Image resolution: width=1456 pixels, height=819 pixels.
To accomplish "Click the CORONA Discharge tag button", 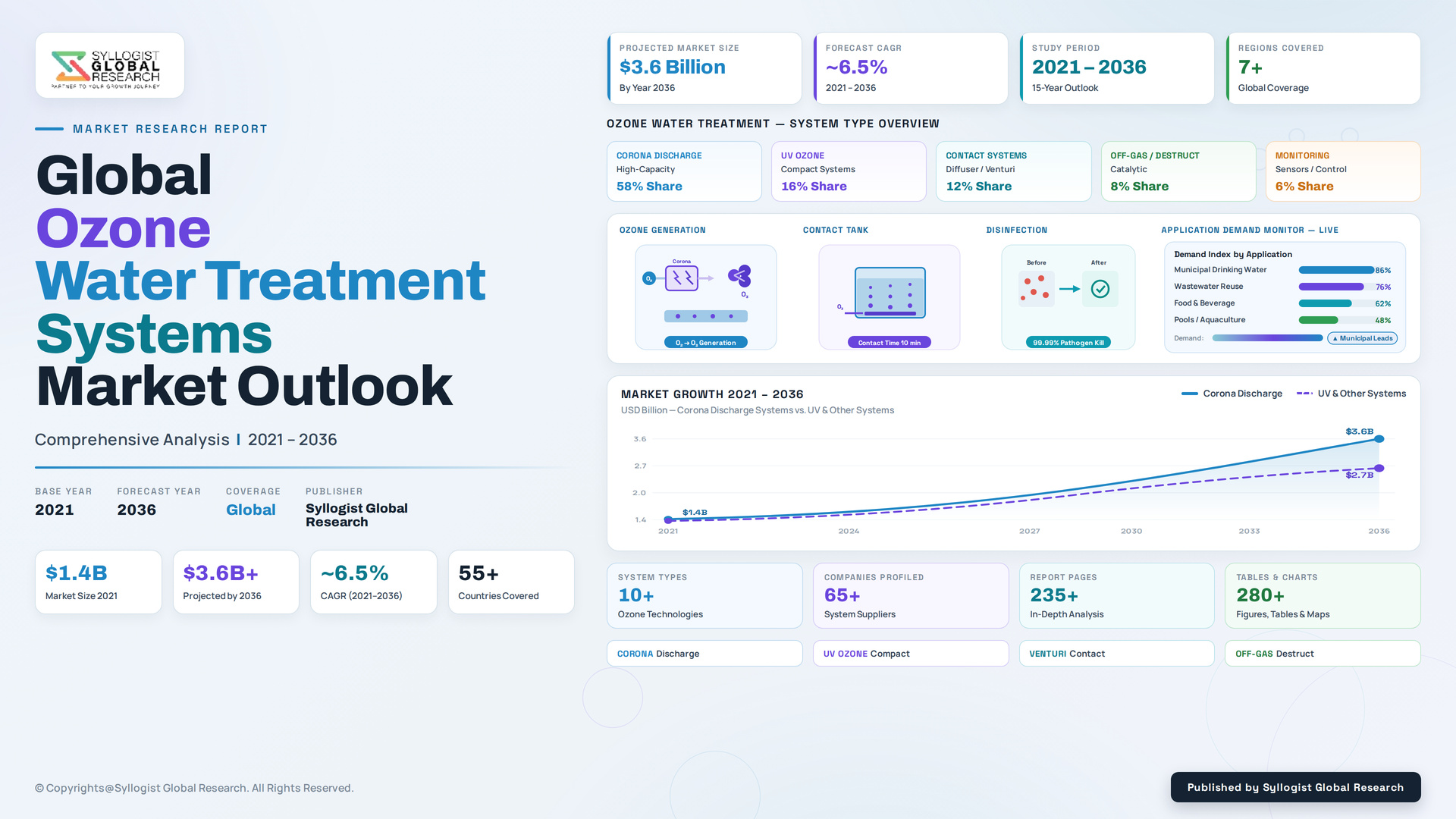I will tap(704, 654).
